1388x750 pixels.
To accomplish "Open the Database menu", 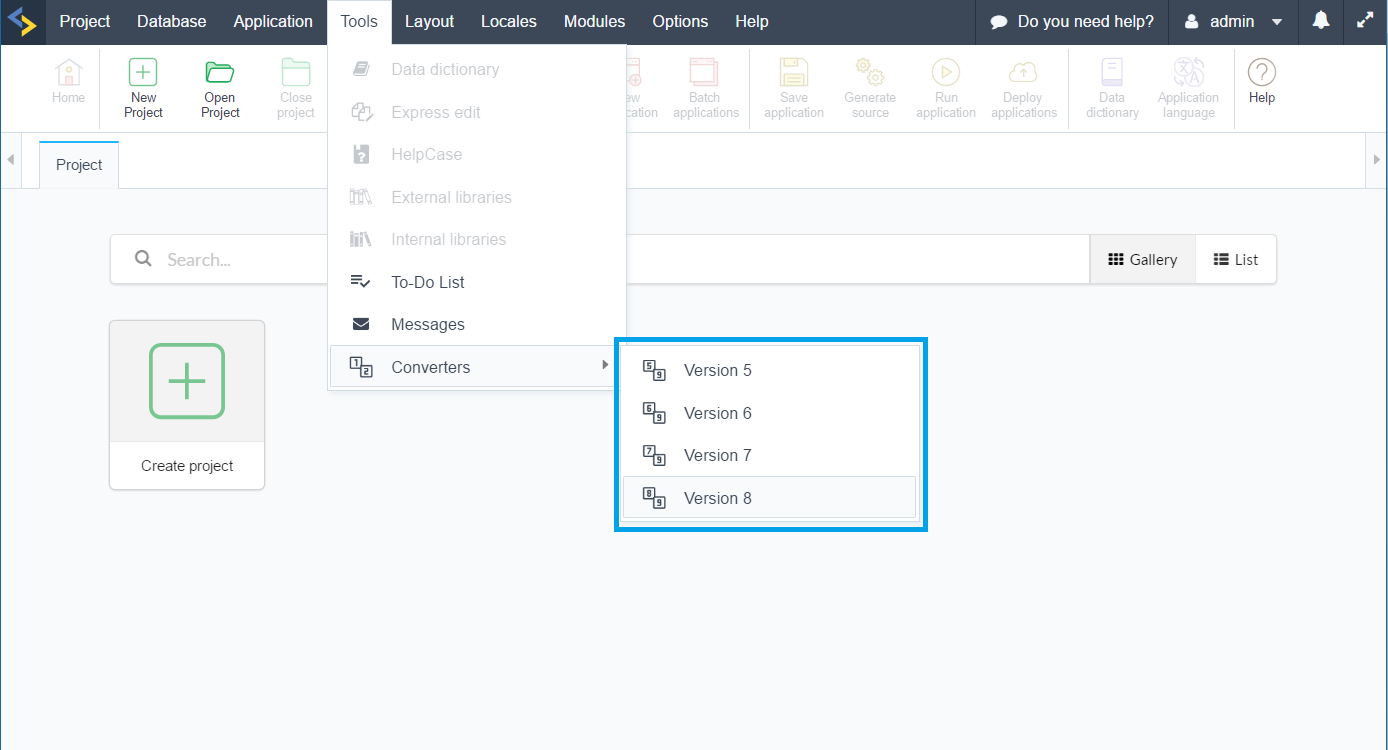I will point(172,21).
